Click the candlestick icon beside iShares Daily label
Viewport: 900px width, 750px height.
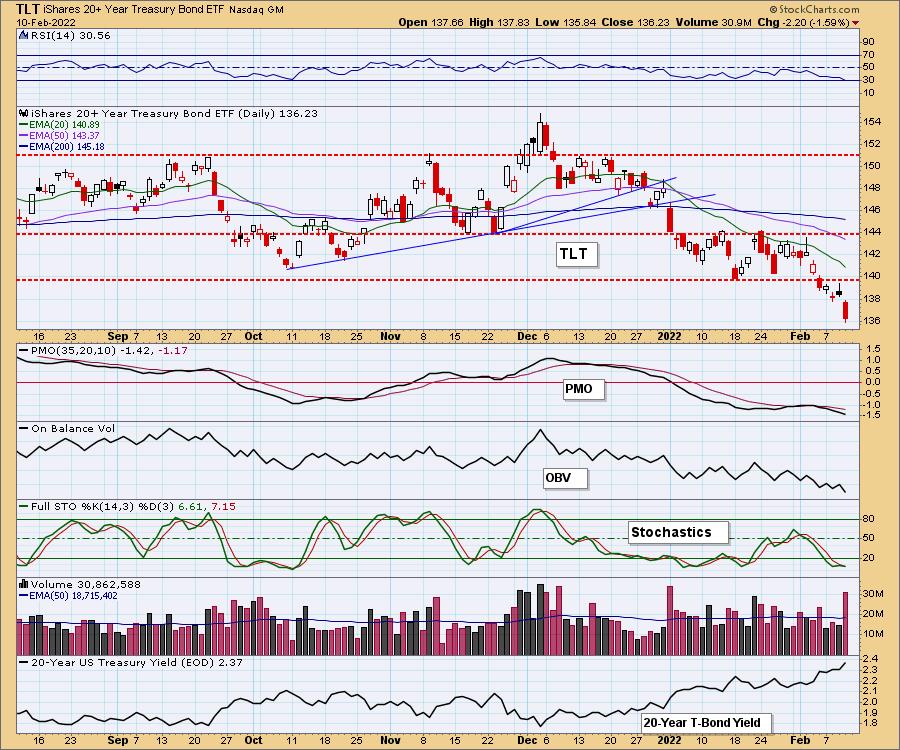point(24,113)
